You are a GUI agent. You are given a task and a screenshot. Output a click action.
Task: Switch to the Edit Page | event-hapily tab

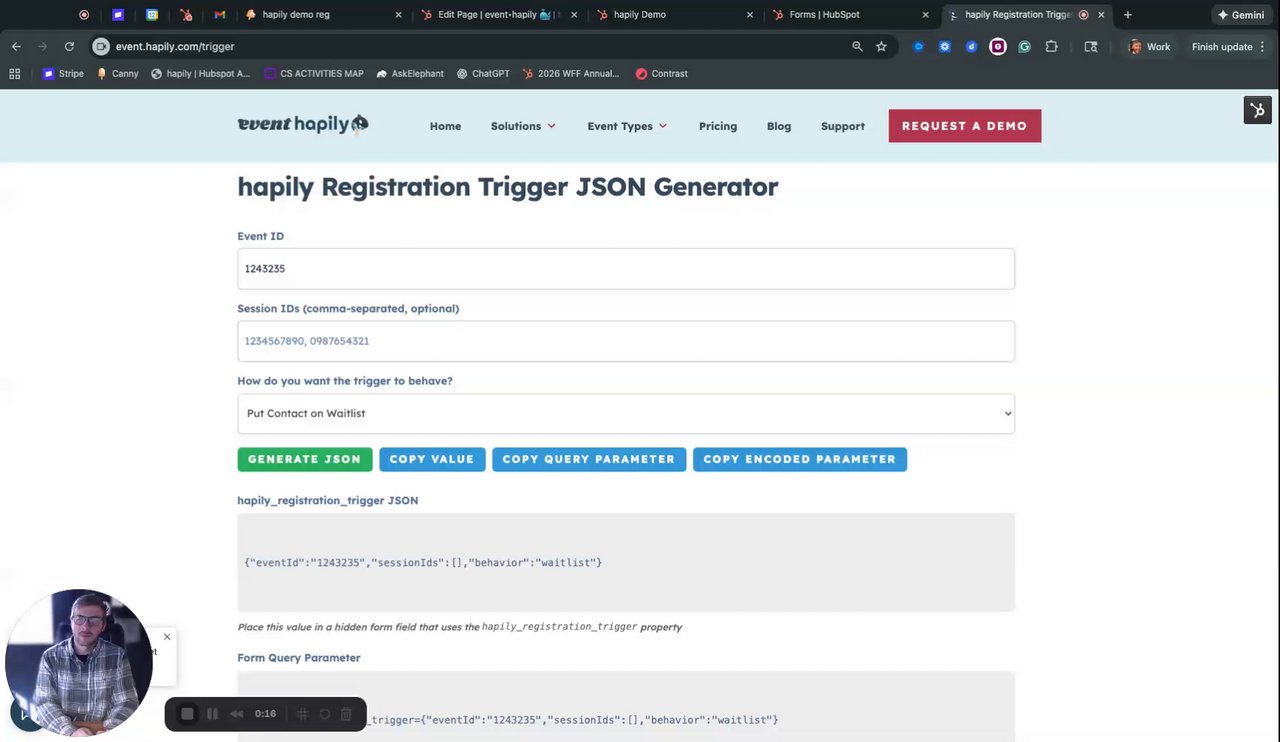coord(499,15)
